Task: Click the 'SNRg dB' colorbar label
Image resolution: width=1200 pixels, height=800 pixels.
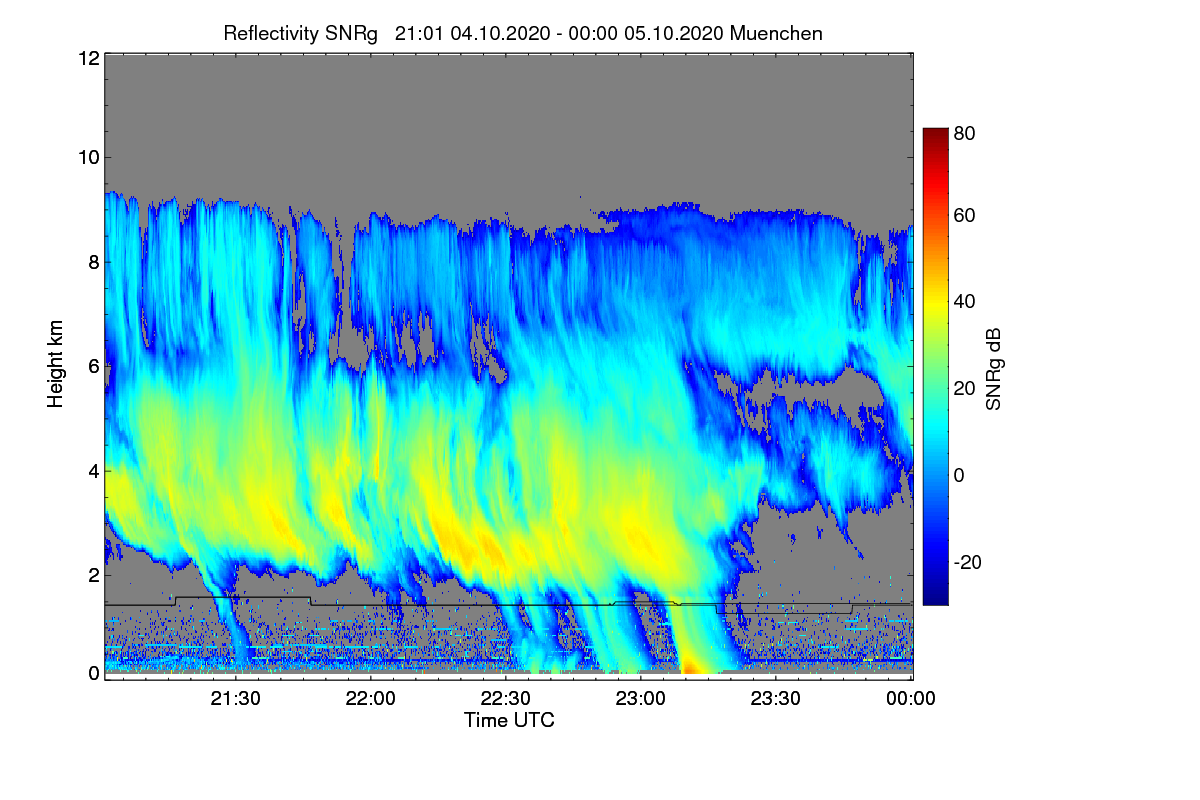Action: (994, 368)
